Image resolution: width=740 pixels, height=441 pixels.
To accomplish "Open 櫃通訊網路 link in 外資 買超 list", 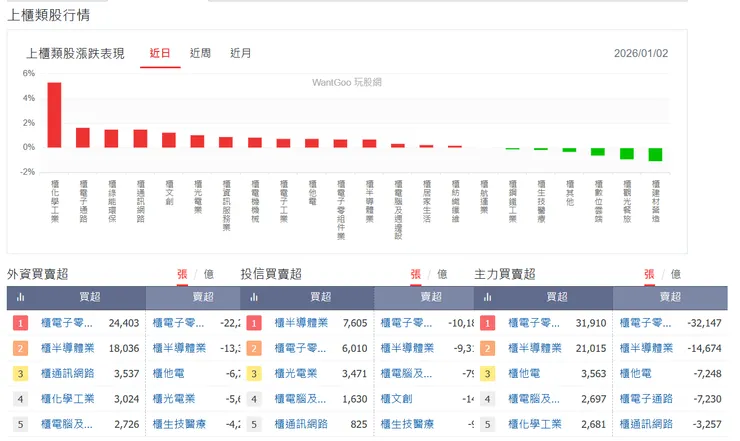I will (x=67, y=373).
